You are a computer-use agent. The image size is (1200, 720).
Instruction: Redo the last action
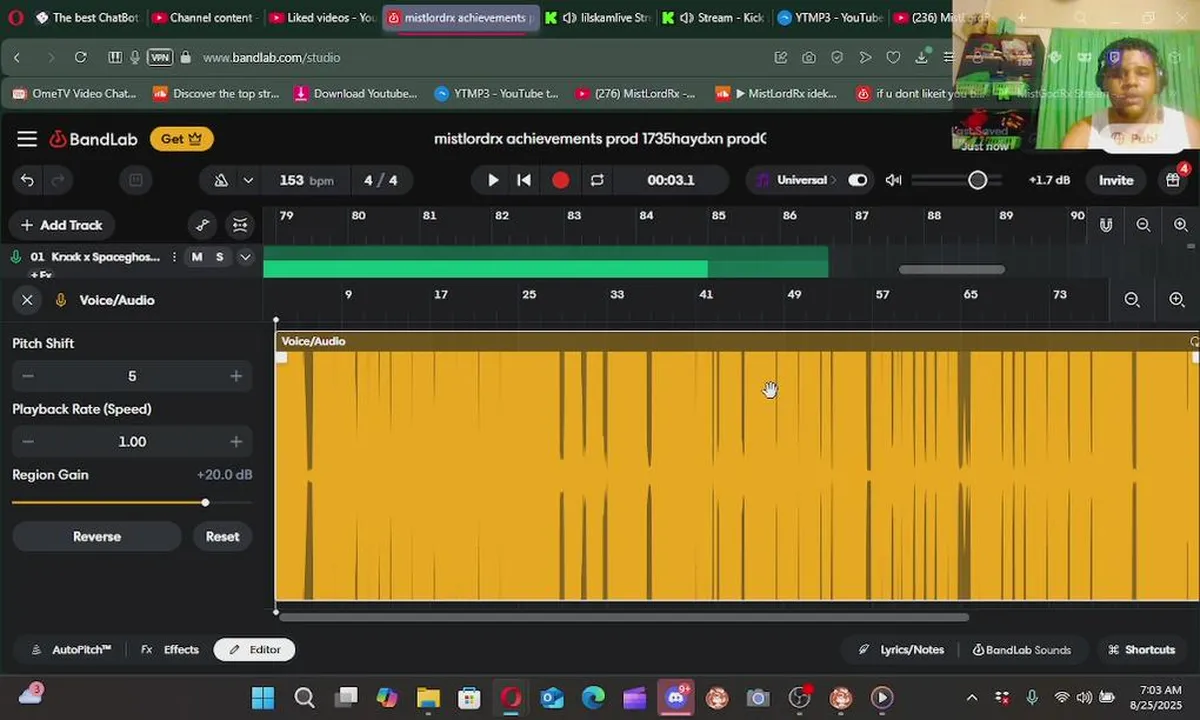(x=57, y=180)
